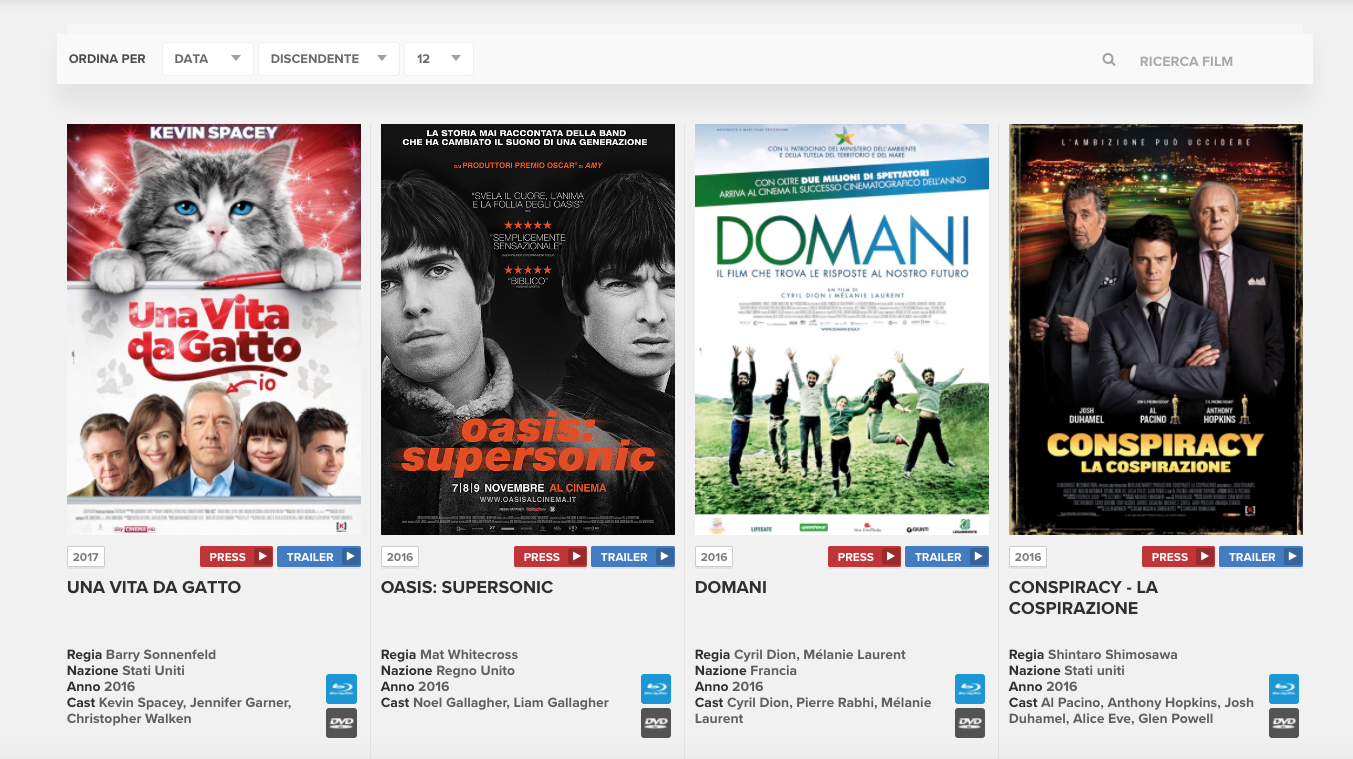The image size is (1353, 759).
Task: Click DVD icon for Domani
Action: (x=970, y=723)
